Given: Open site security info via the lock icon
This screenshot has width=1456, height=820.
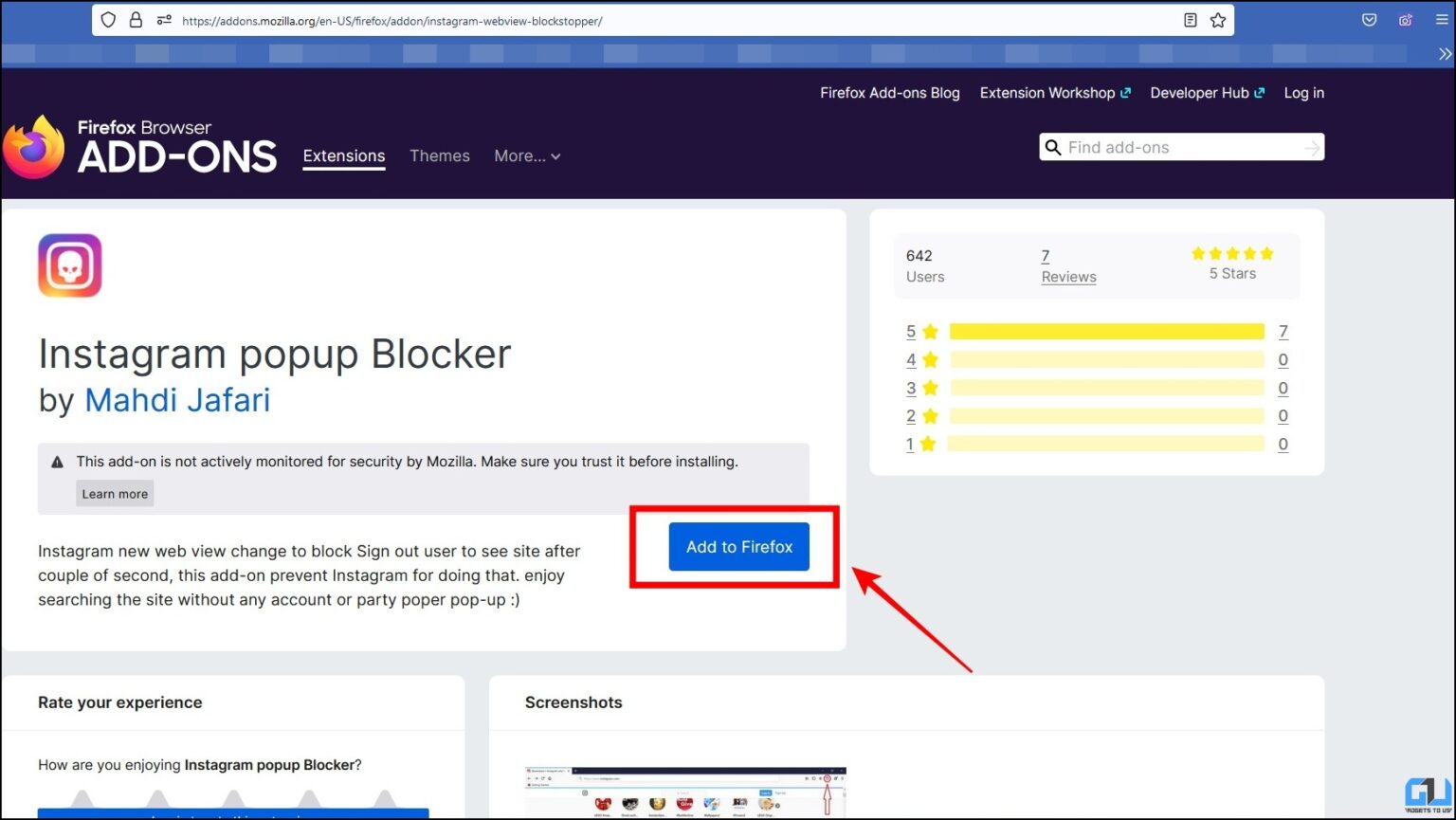Looking at the screenshot, I should pyautogui.click(x=136, y=20).
